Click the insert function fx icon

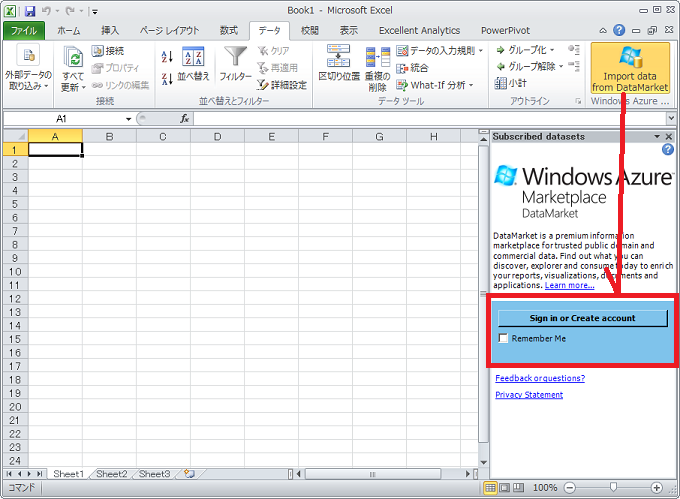click(x=184, y=118)
